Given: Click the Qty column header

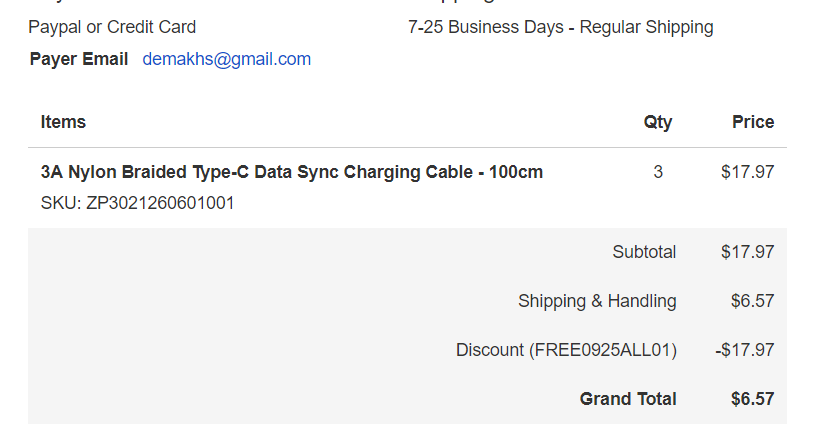Looking at the screenshot, I should [x=657, y=122].
